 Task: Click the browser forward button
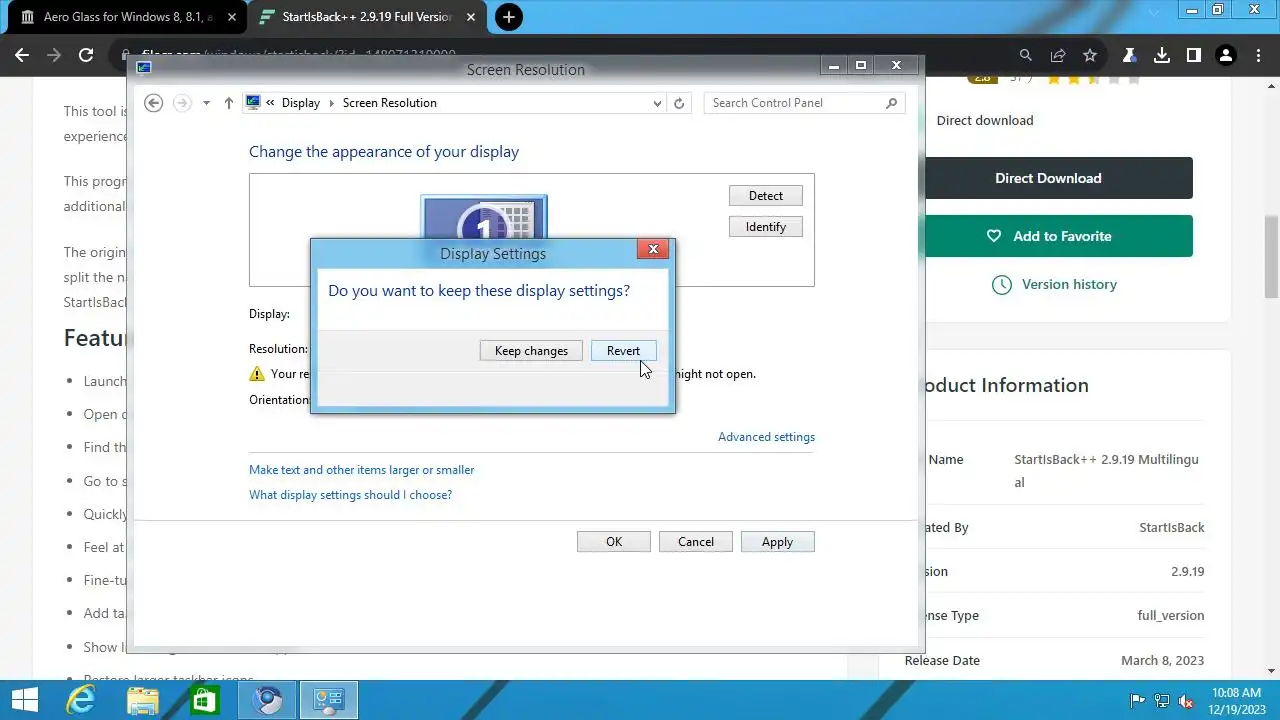point(54,56)
